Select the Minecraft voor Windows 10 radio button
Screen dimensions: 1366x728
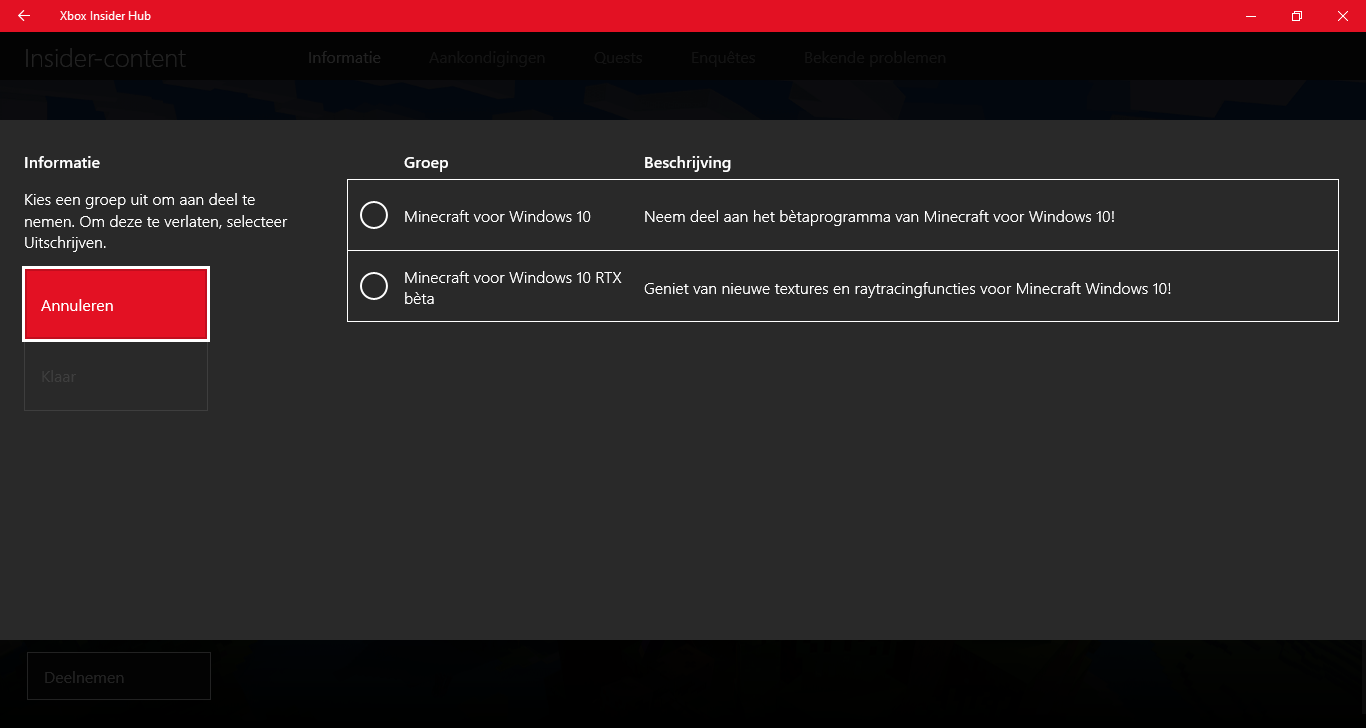click(x=374, y=215)
